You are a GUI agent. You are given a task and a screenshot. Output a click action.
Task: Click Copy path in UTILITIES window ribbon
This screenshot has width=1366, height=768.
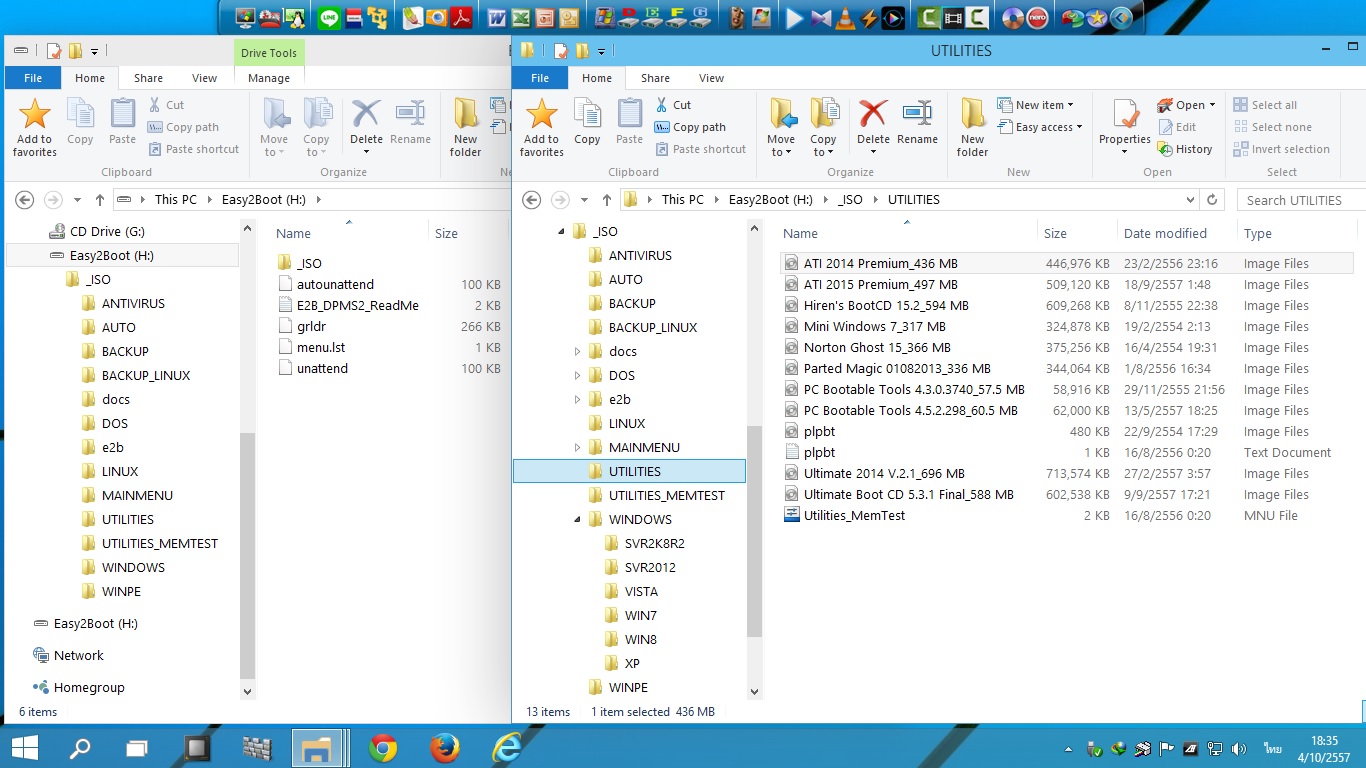coord(690,127)
